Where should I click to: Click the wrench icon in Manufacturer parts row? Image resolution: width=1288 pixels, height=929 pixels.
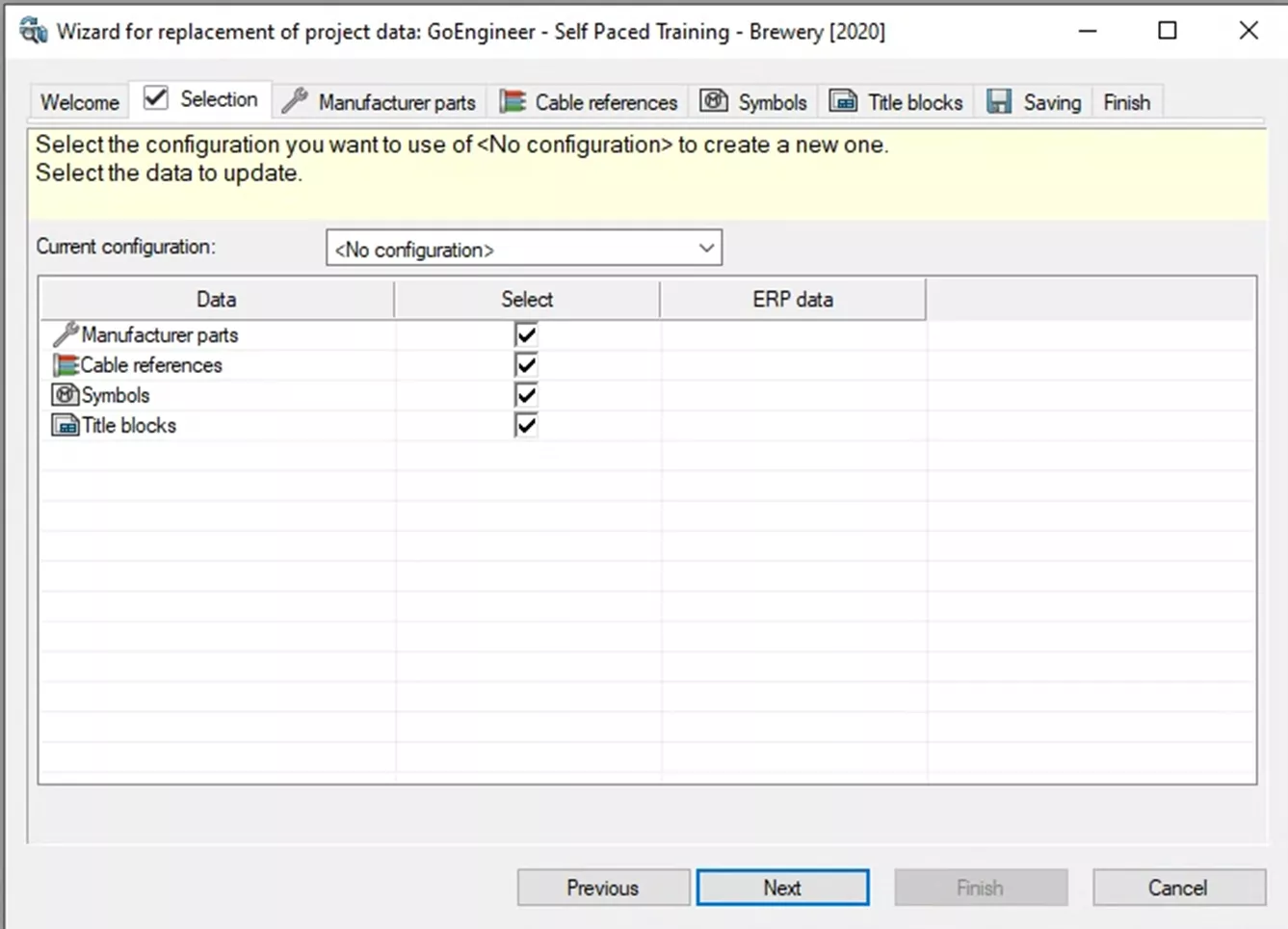(x=66, y=334)
